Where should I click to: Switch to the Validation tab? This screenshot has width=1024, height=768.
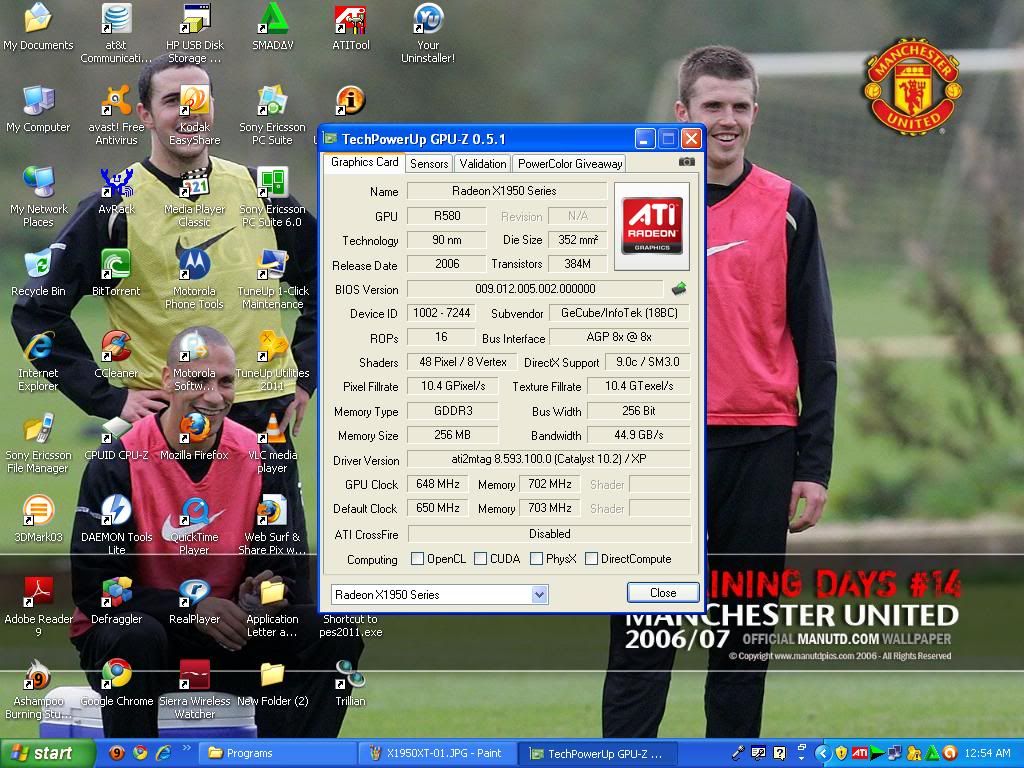coord(482,163)
